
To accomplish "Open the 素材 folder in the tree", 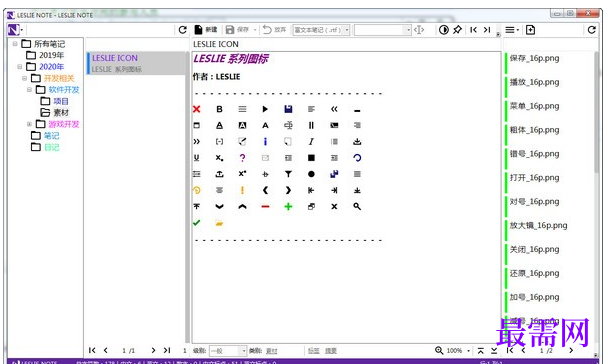I will point(55,113).
